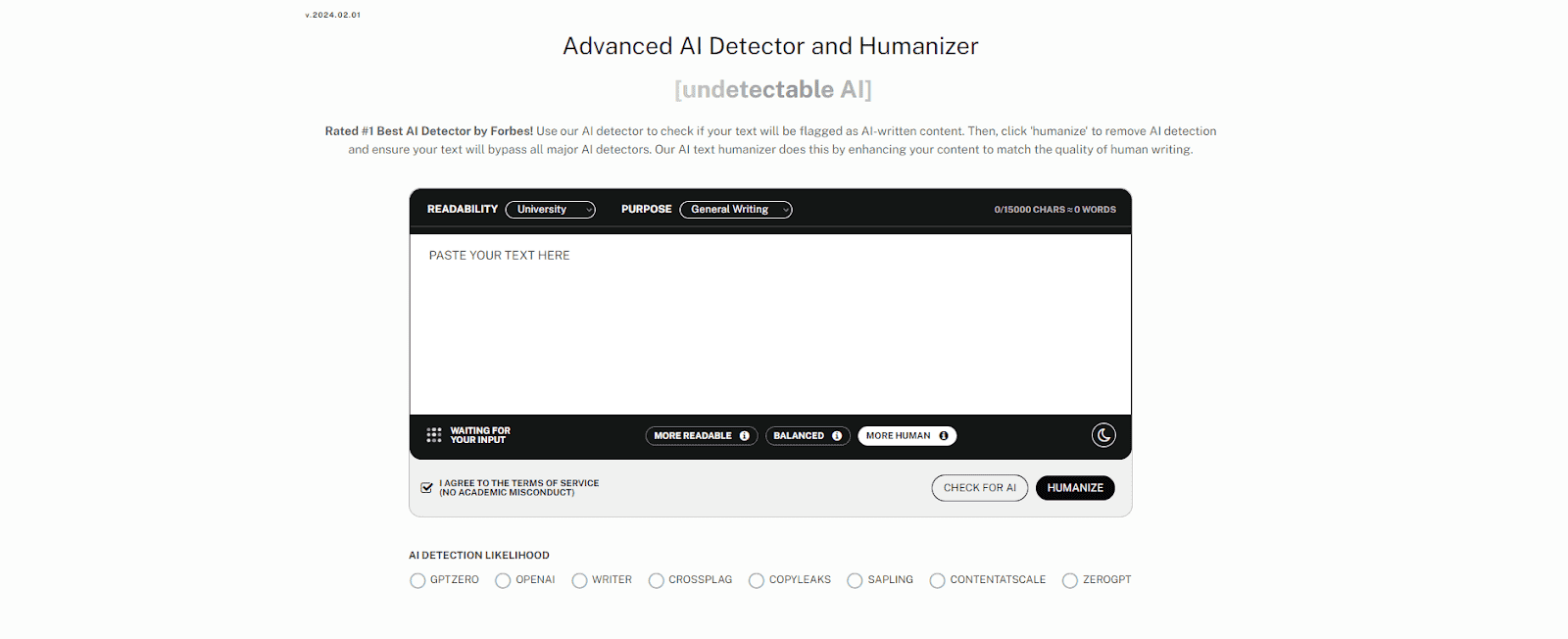The image size is (1568, 639).
Task: Select the ZeroGPT detector circle
Action: pyautogui.click(x=1070, y=580)
